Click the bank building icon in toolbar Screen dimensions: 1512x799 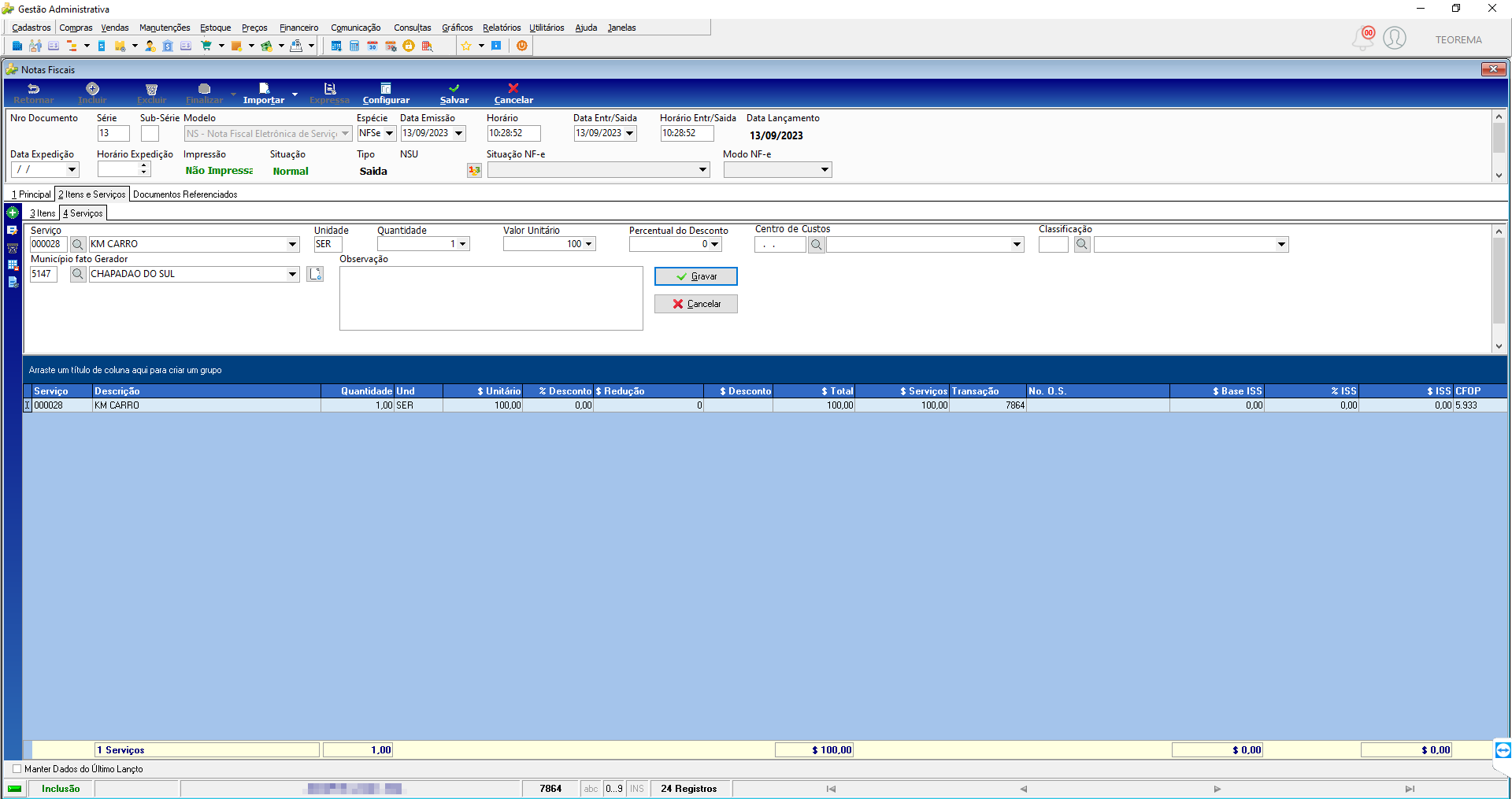click(168, 46)
